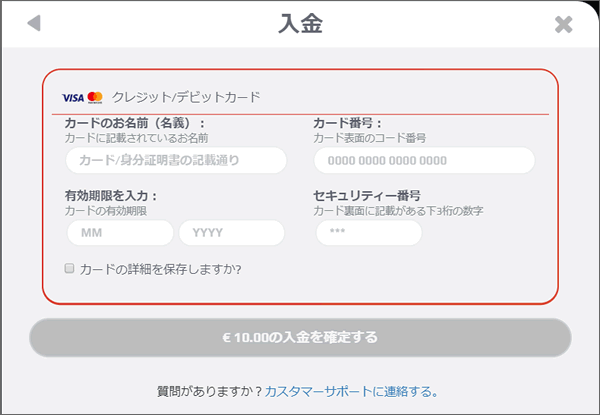Click the VISA logo
600x415 pixels.
tap(73, 98)
